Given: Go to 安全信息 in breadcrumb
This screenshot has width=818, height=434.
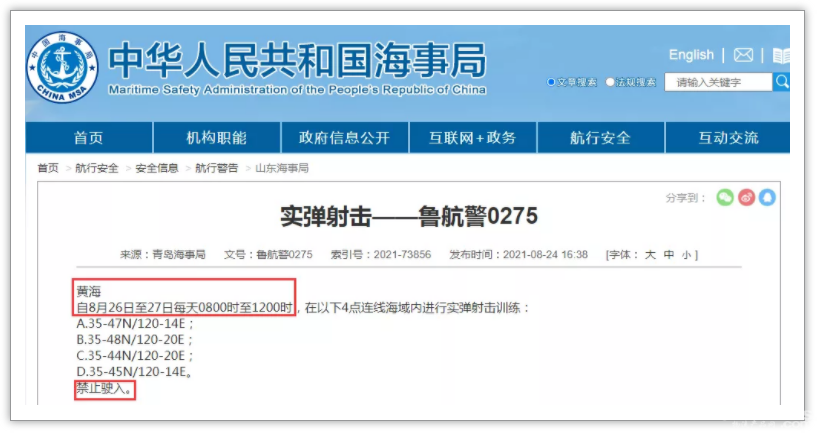Looking at the screenshot, I should 157,168.
